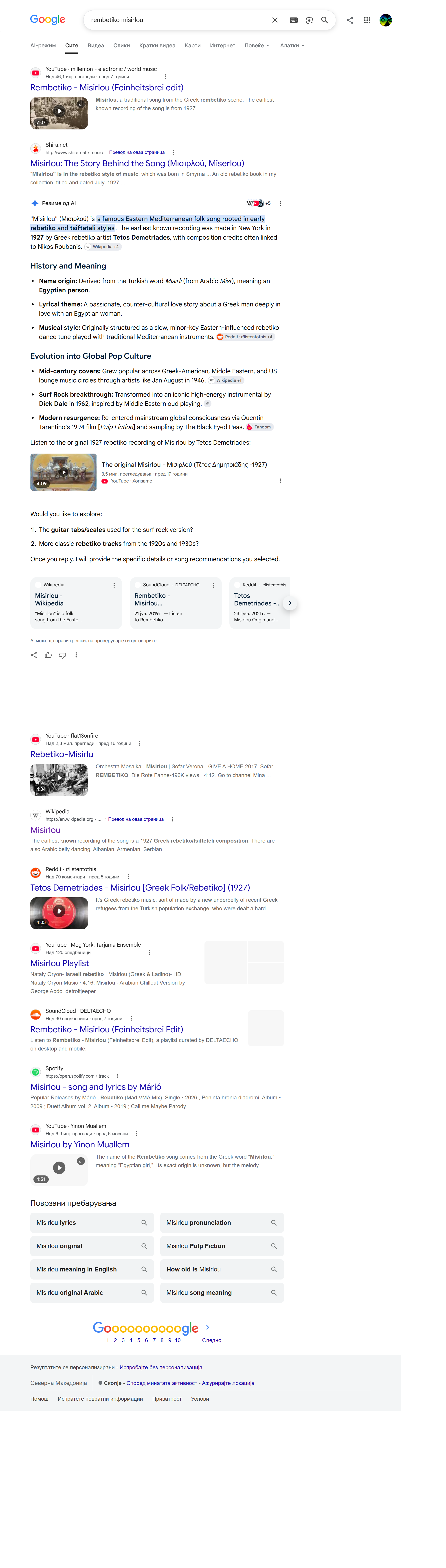Viewport: 446px width, 1568px height.
Task: Open the Rebetiko-Misirlu result title
Action: 62,754
